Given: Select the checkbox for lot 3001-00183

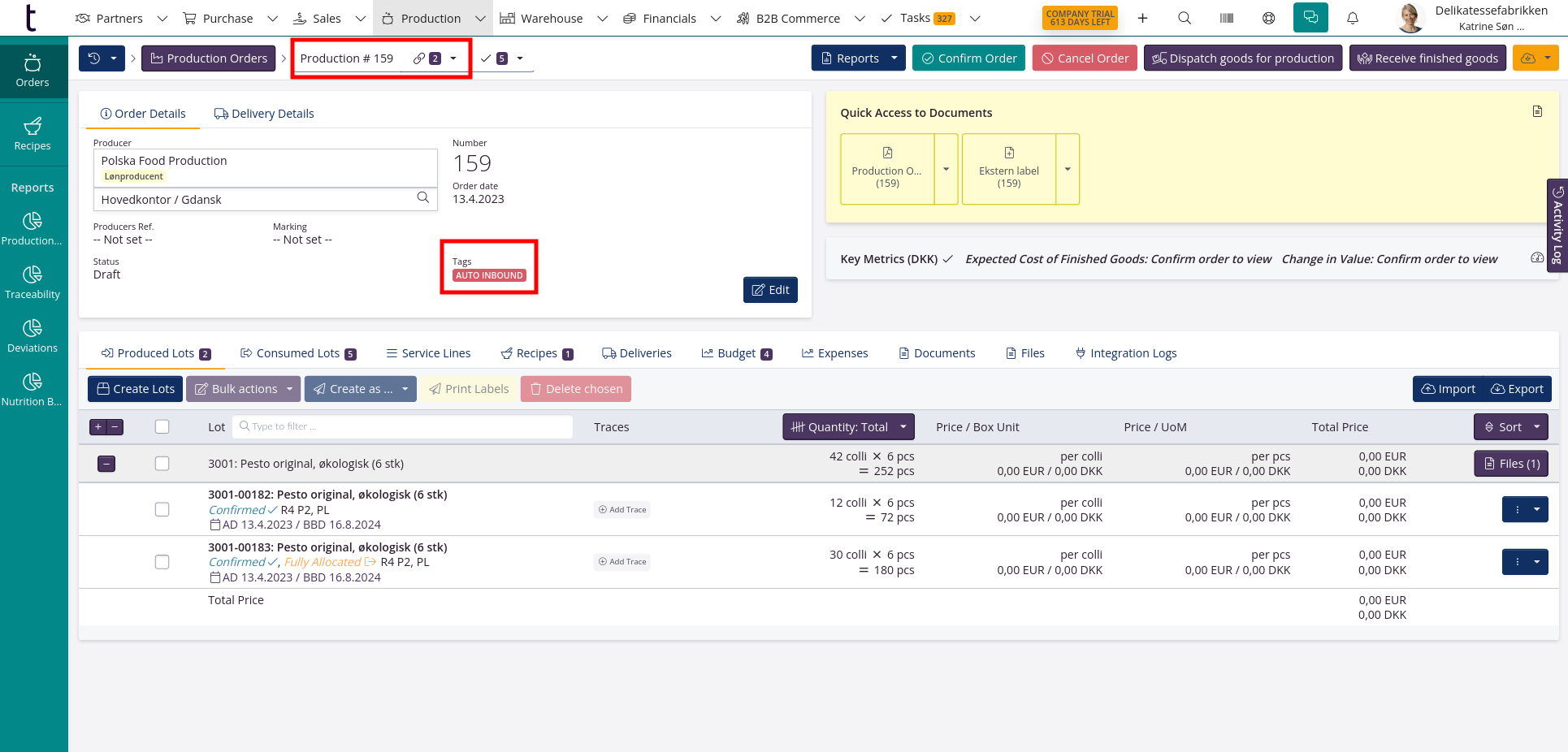Looking at the screenshot, I should (162, 562).
